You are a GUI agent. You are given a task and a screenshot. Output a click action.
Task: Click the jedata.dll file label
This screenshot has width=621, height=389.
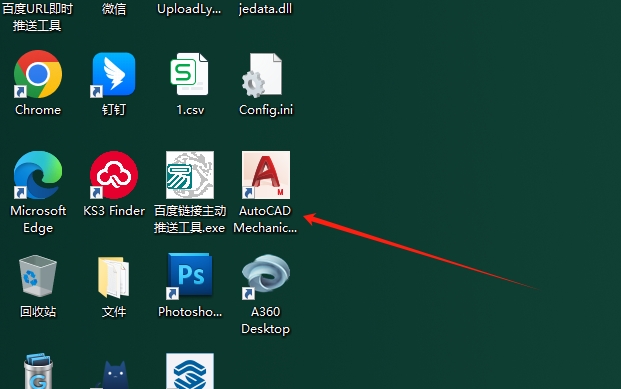point(265,8)
